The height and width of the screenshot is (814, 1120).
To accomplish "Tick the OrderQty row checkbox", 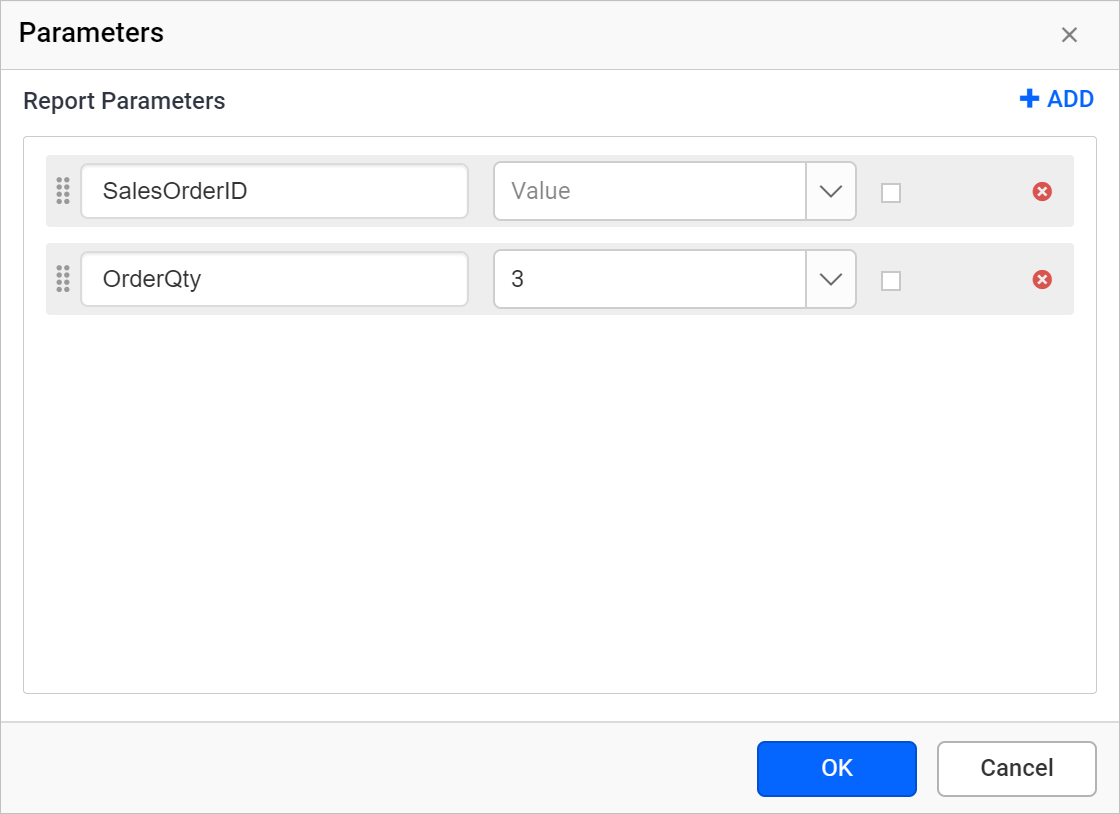I will (x=891, y=281).
